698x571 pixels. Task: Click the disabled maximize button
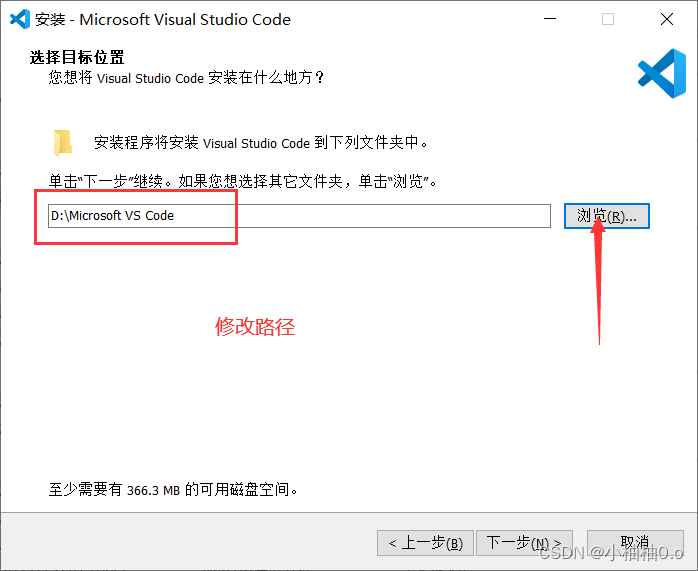point(608,19)
